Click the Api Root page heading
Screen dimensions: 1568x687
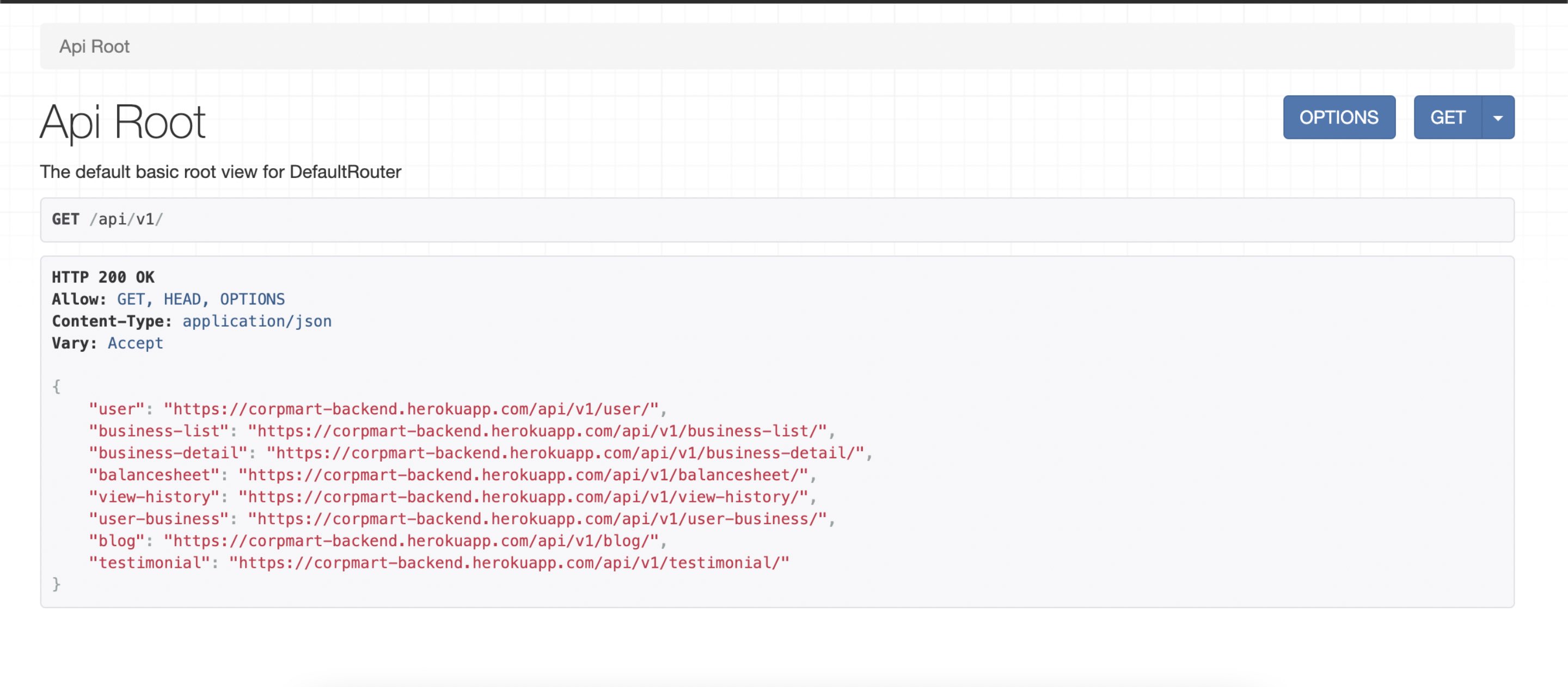click(x=122, y=122)
